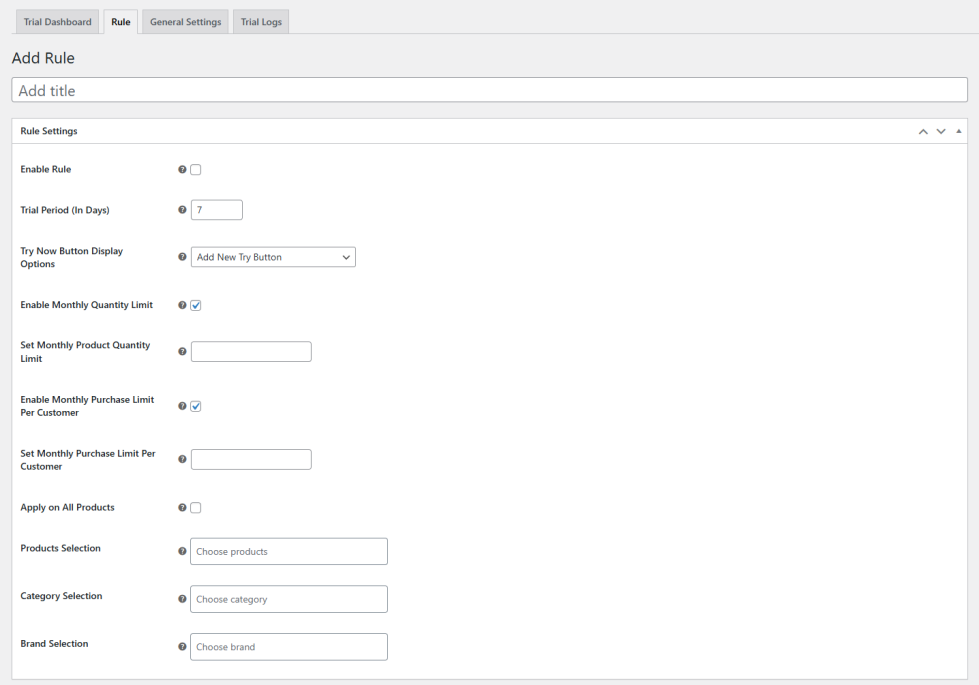This screenshot has width=979, height=685.
Task: Go to the Trial Logs tab
Action: (x=261, y=22)
